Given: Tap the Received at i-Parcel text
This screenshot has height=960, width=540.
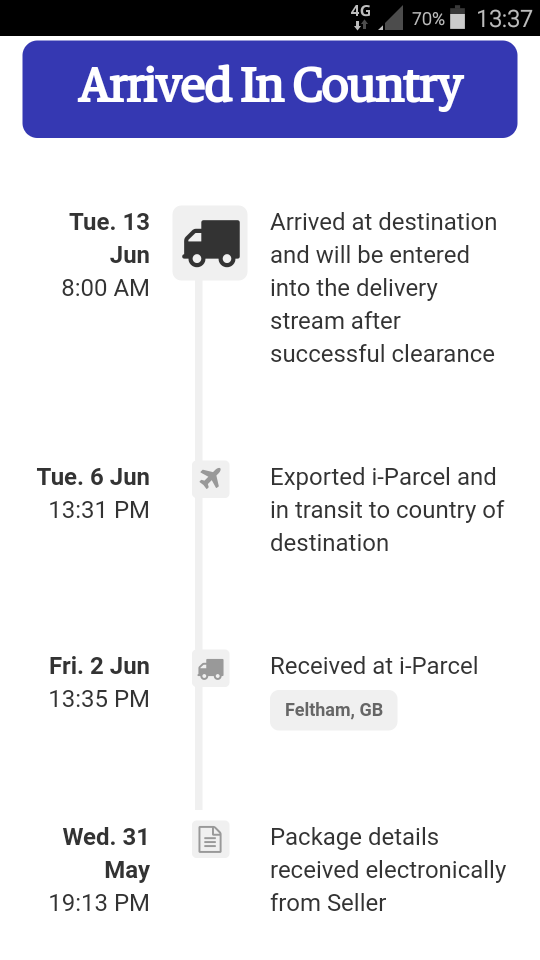Looking at the screenshot, I should click(x=374, y=666).
